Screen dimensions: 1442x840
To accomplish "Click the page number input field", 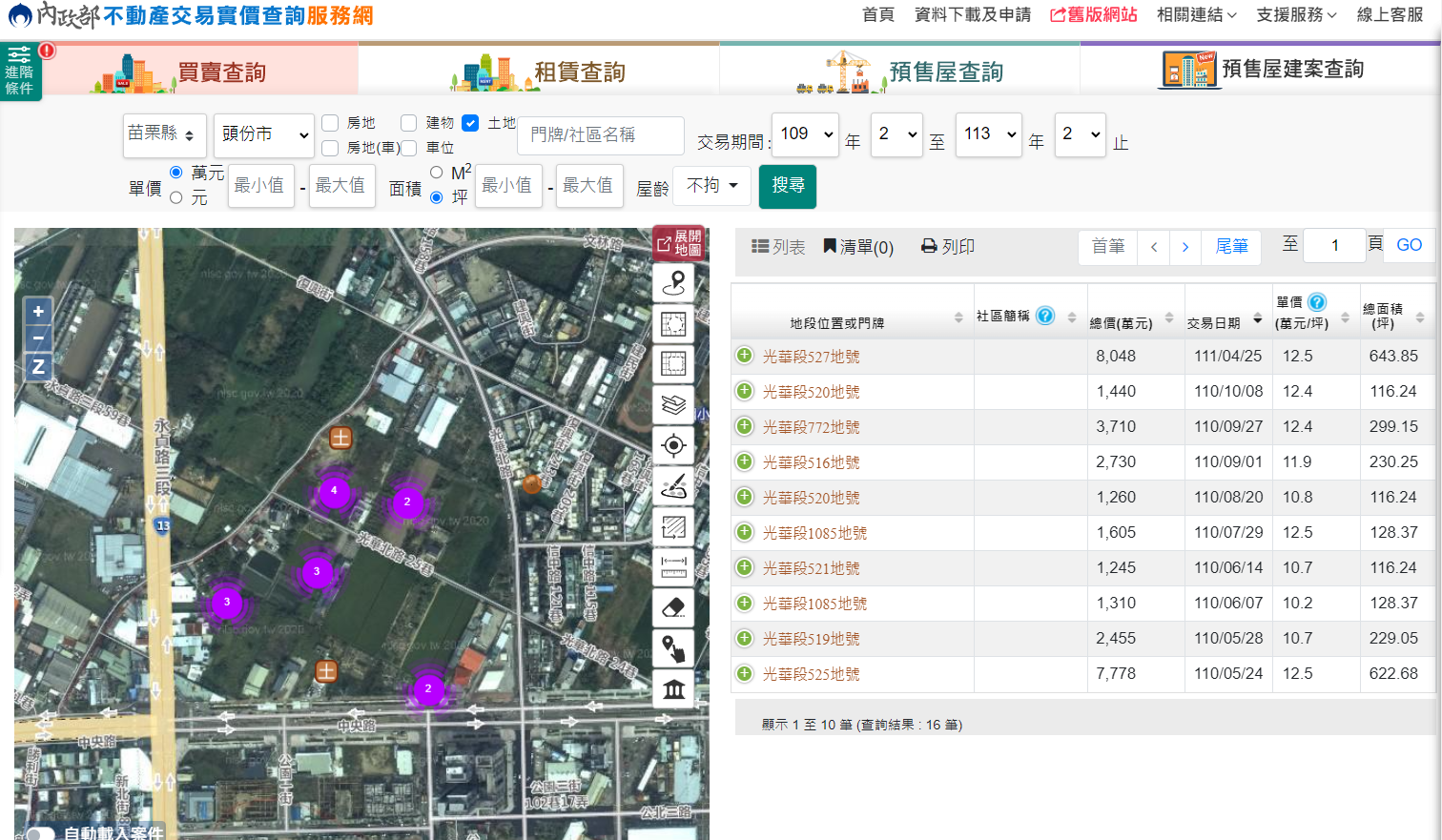I will (x=1335, y=246).
